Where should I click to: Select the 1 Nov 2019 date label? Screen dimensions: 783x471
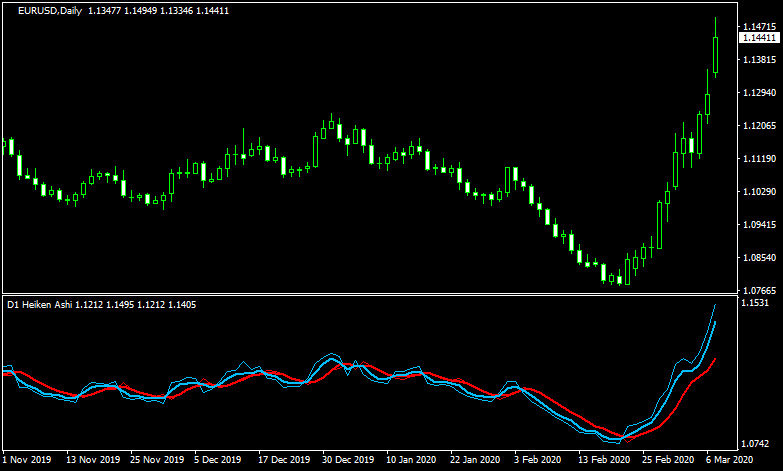[x=27, y=460]
